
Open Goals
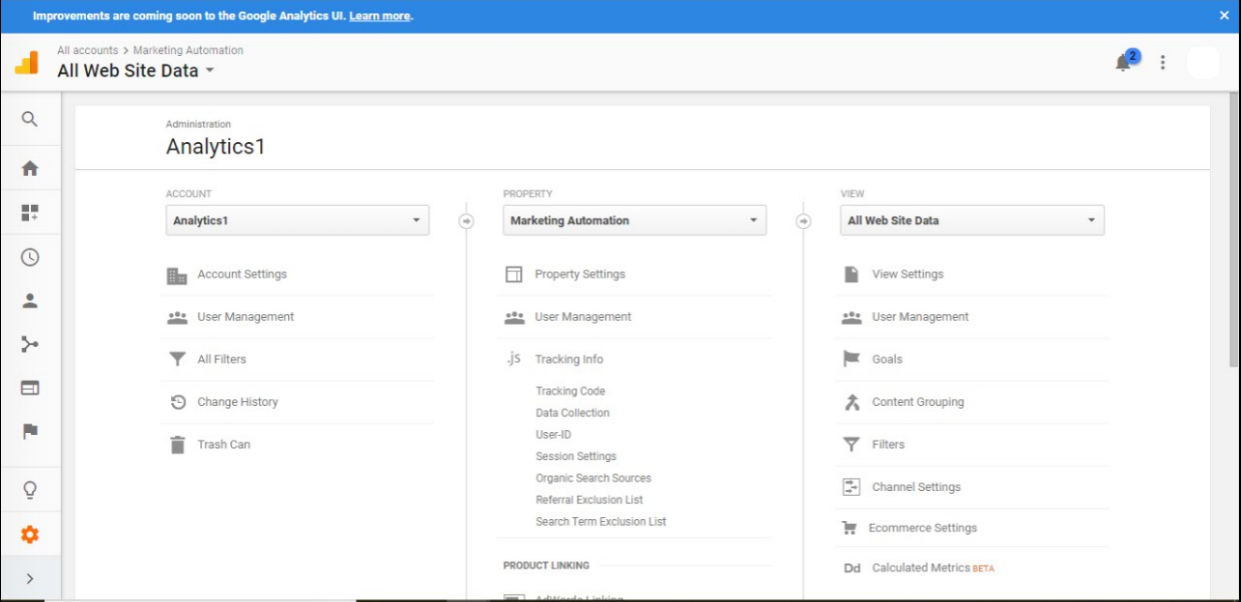(x=887, y=359)
